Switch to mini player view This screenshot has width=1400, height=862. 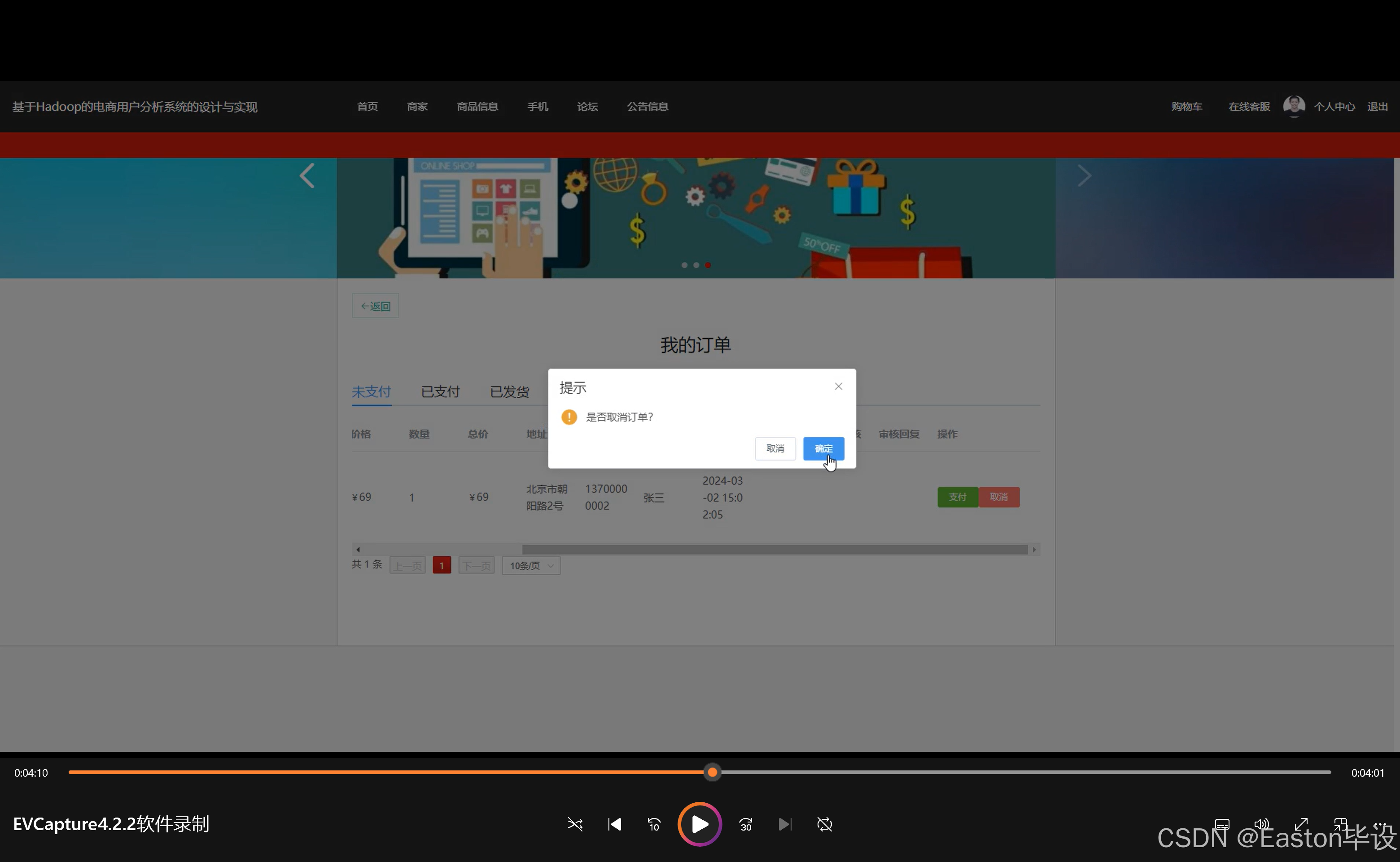point(1341,824)
